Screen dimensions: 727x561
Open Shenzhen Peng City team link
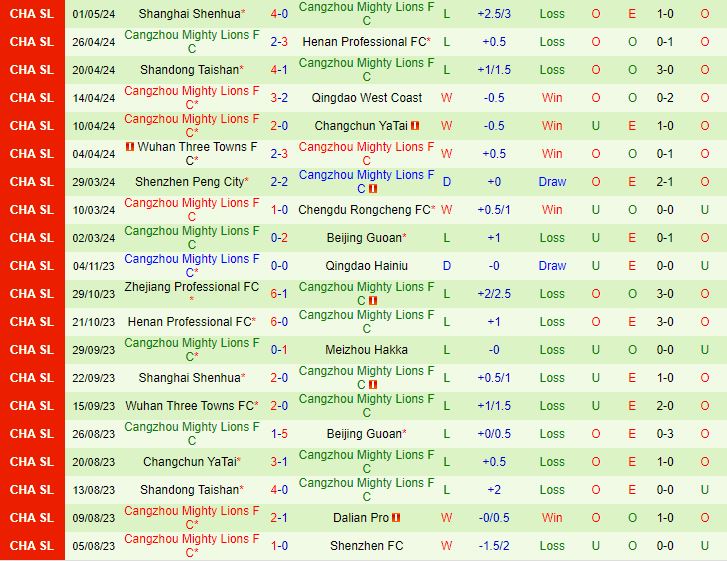coord(192,182)
